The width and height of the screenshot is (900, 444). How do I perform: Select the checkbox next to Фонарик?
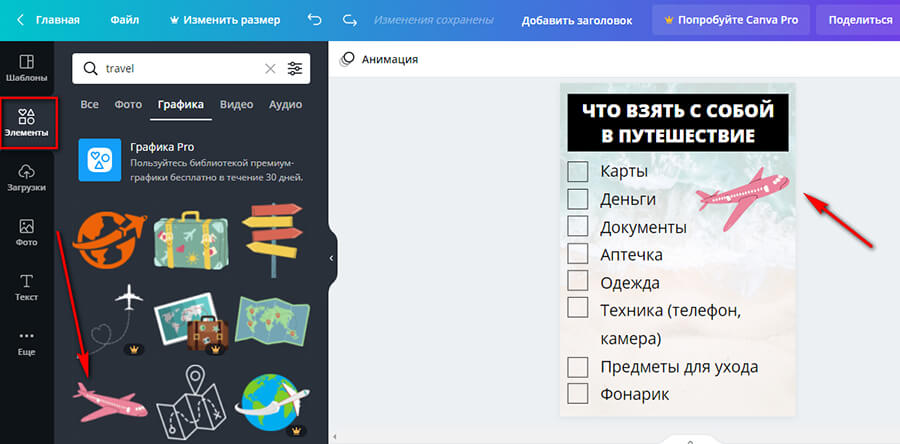pos(578,394)
